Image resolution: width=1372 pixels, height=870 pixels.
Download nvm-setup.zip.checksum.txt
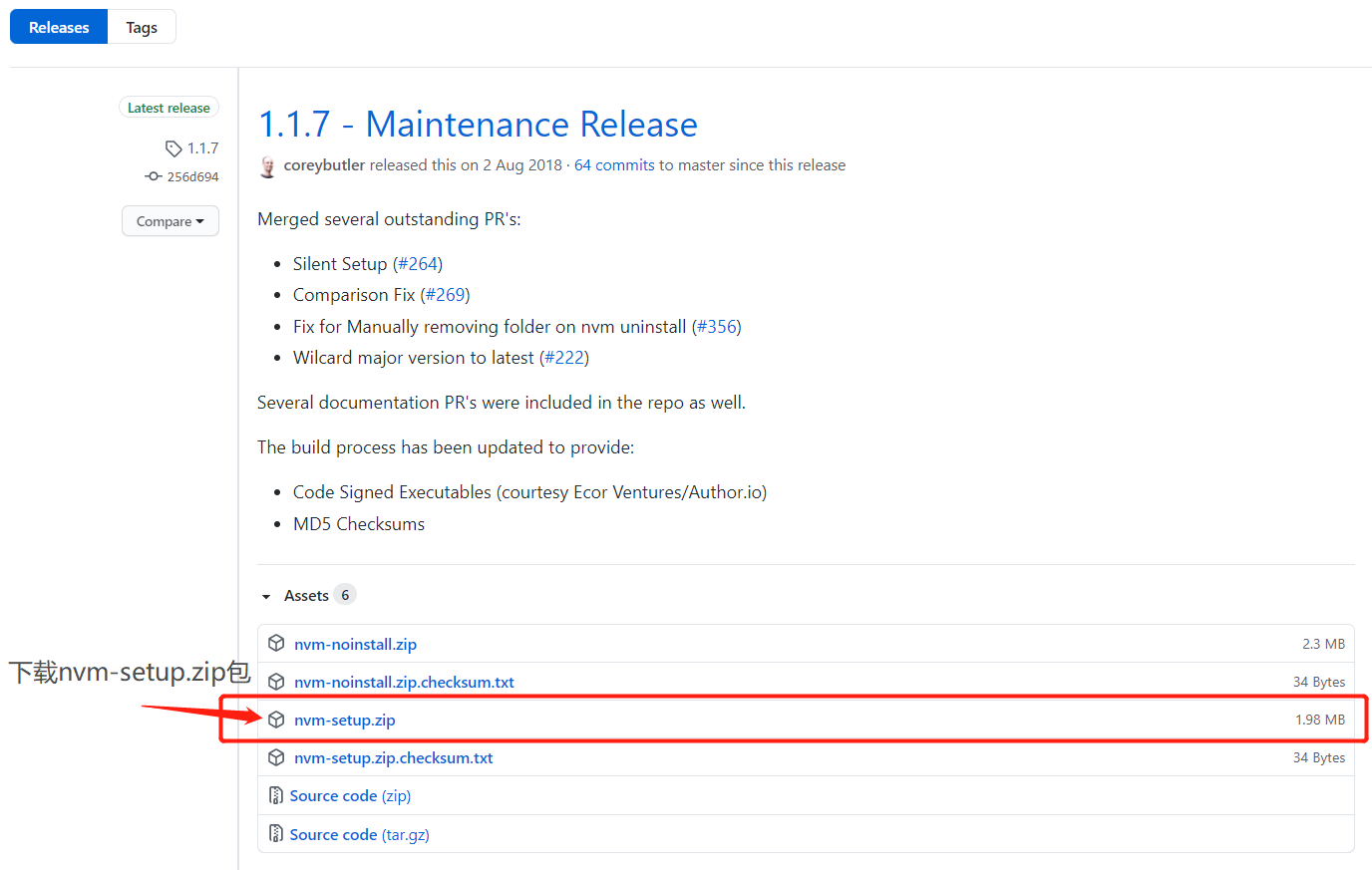393,757
